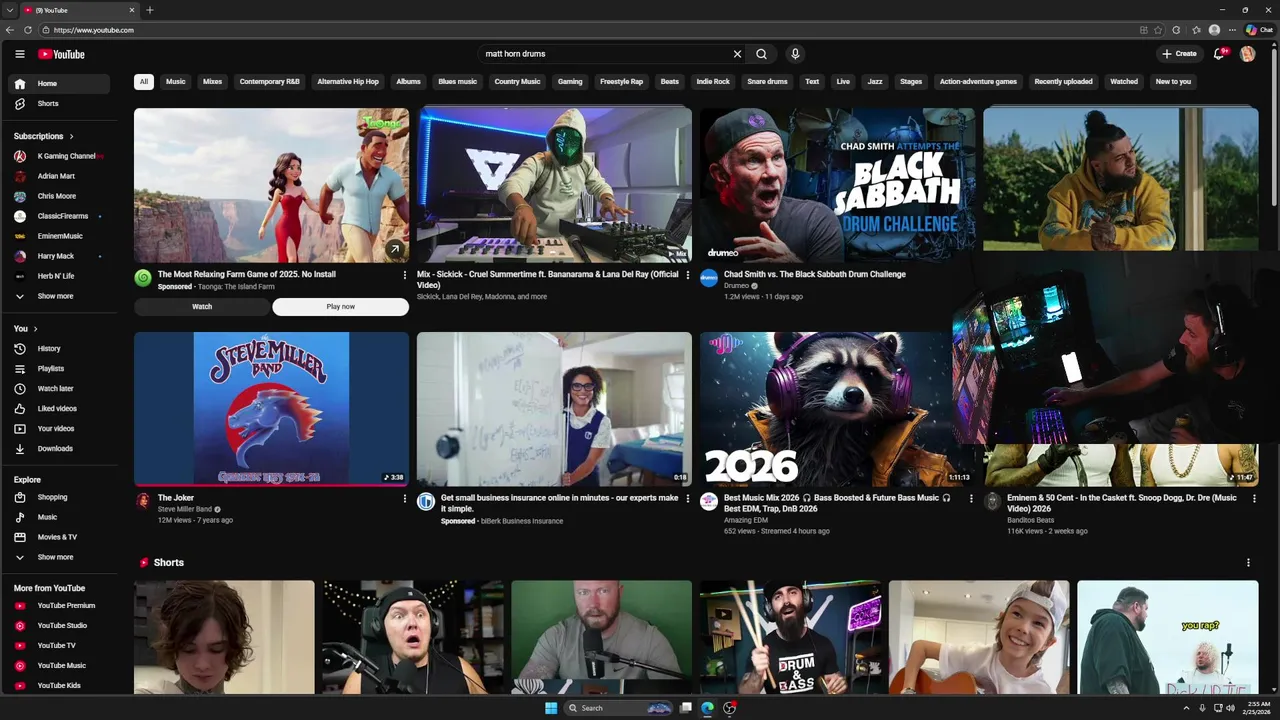This screenshot has width=1280, height=720.
Task: Click the YouTube logo
Action: [61, 54]
